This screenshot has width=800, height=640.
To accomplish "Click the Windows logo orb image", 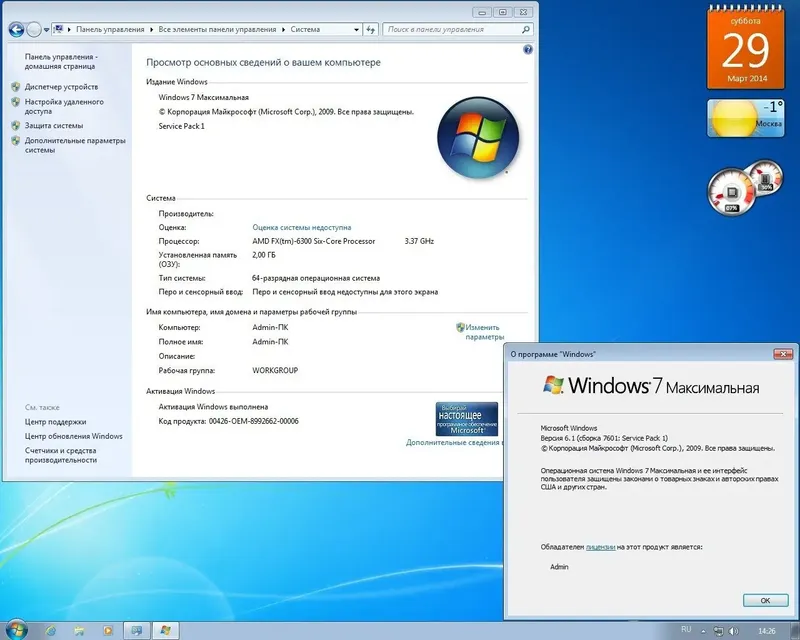I will click(478, 138).
